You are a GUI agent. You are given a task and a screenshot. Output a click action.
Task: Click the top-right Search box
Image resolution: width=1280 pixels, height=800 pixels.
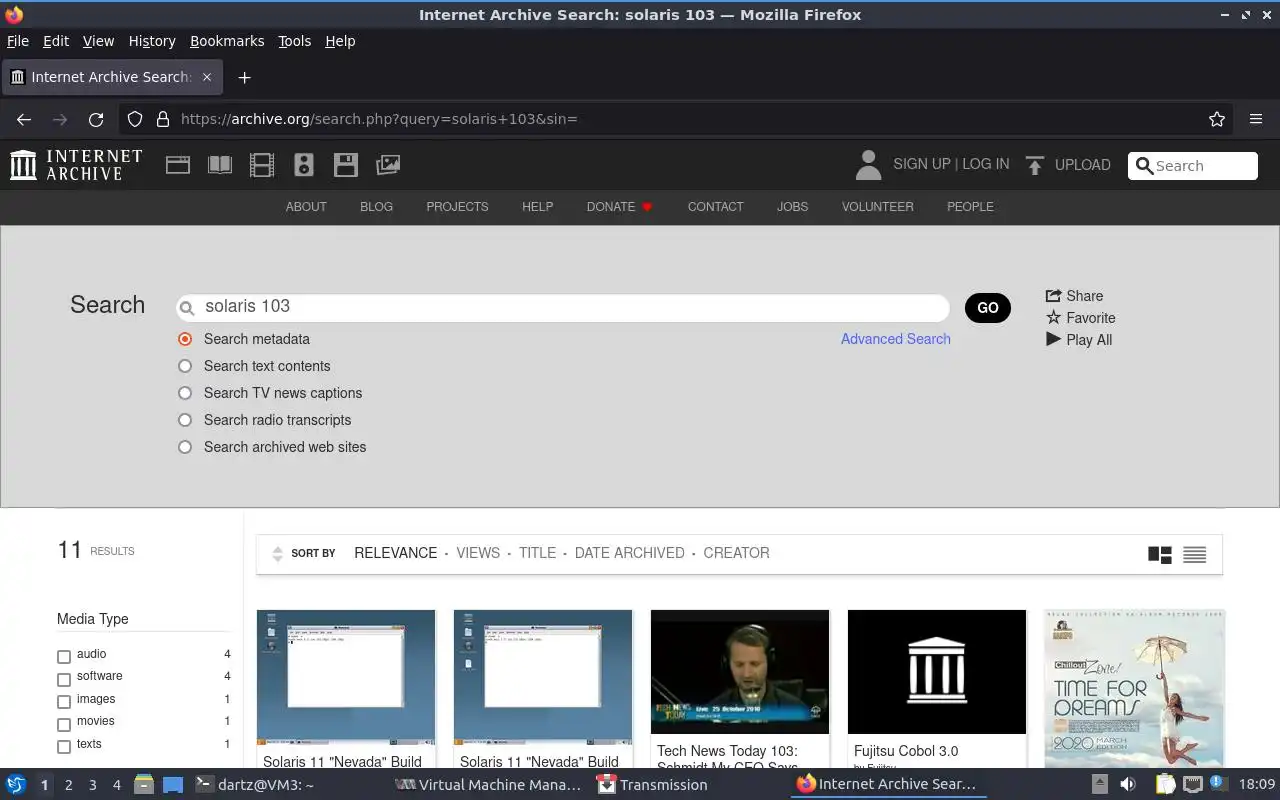coord(1193,166)
